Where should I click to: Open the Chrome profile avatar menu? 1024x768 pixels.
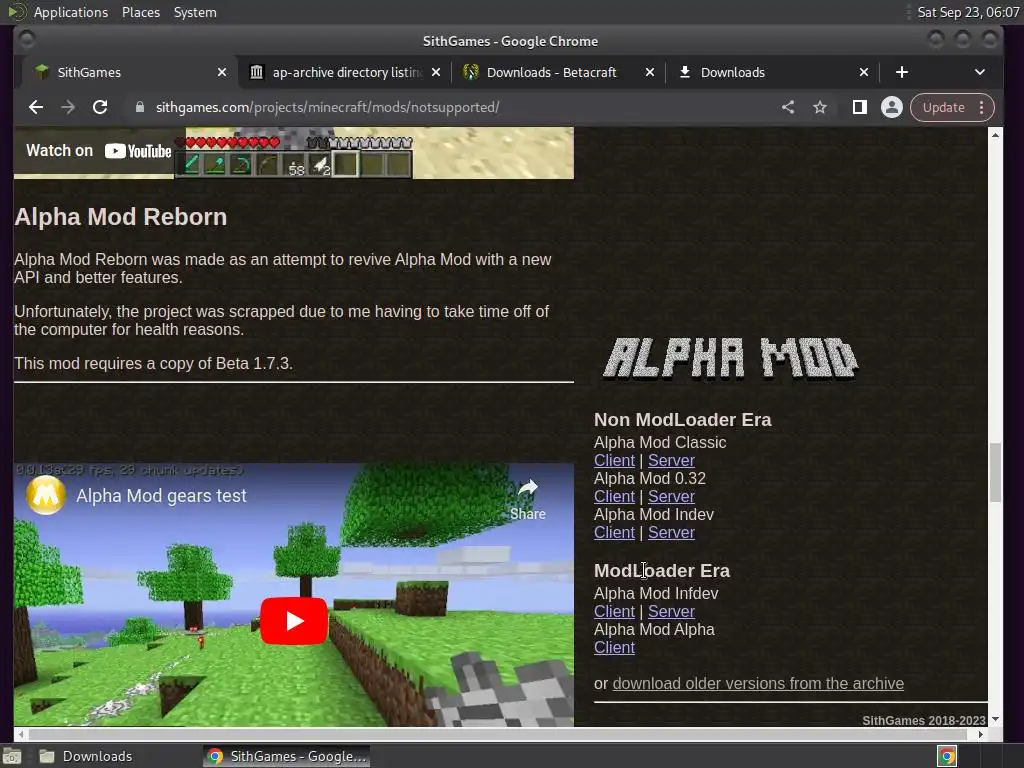point(891,107)
